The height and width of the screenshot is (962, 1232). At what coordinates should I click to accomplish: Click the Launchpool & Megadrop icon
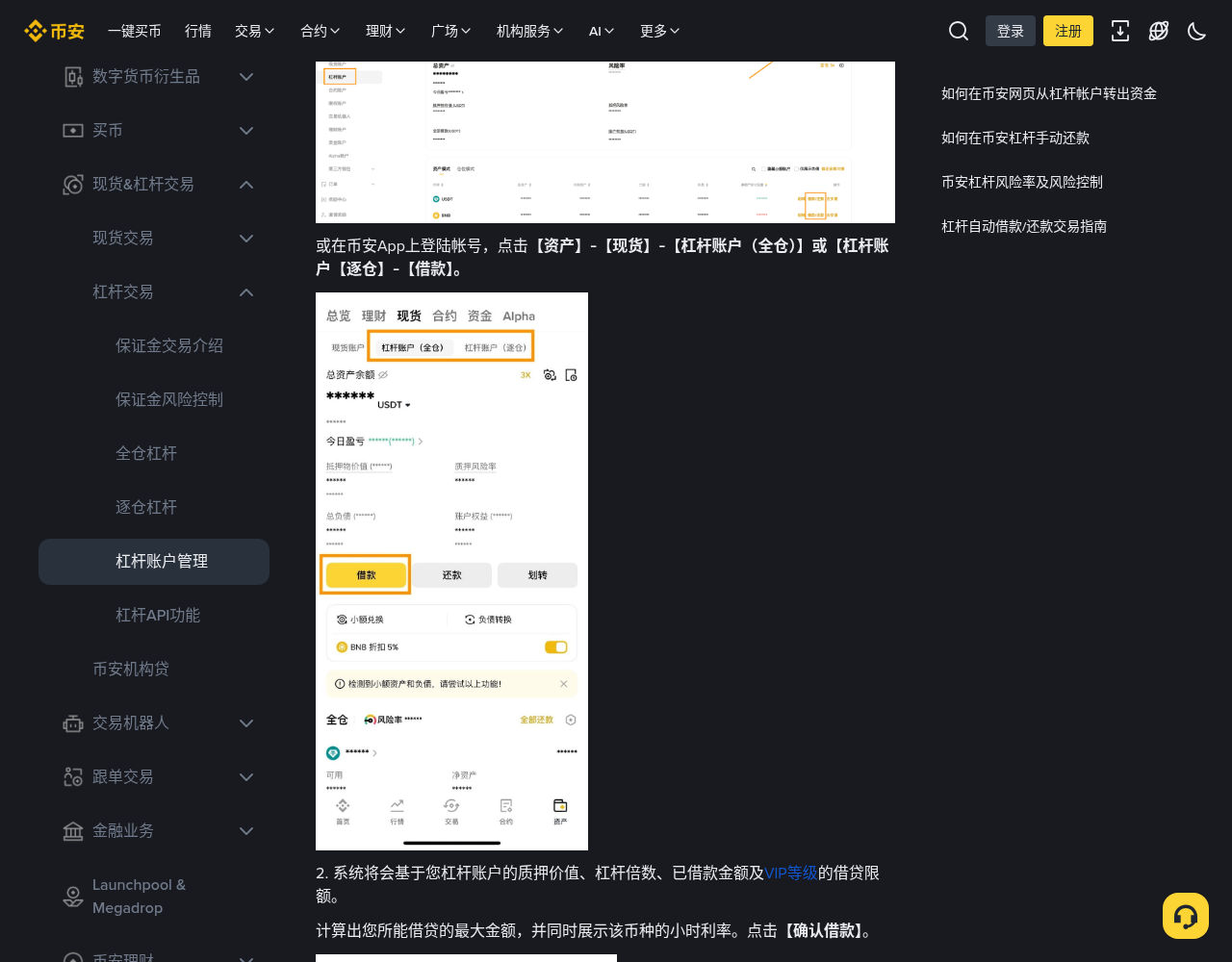[x=73, y=897]
